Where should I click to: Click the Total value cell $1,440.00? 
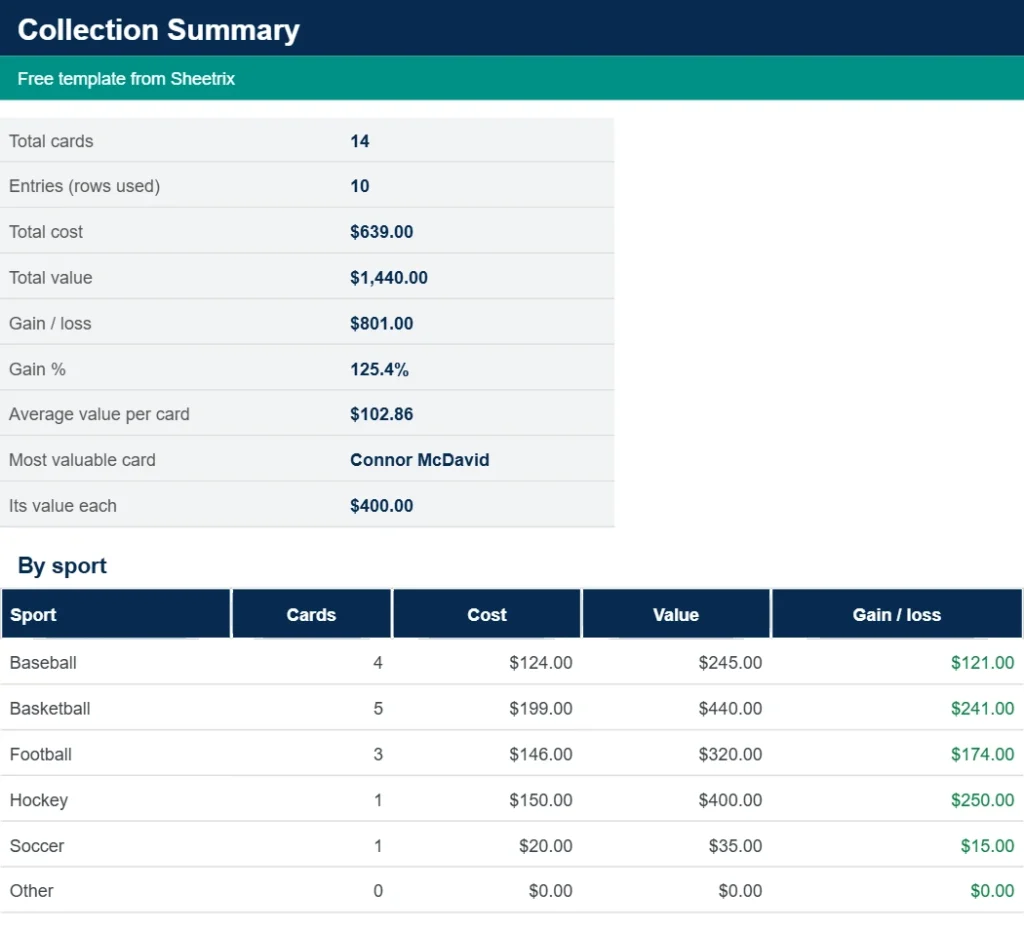pos(389,277)
